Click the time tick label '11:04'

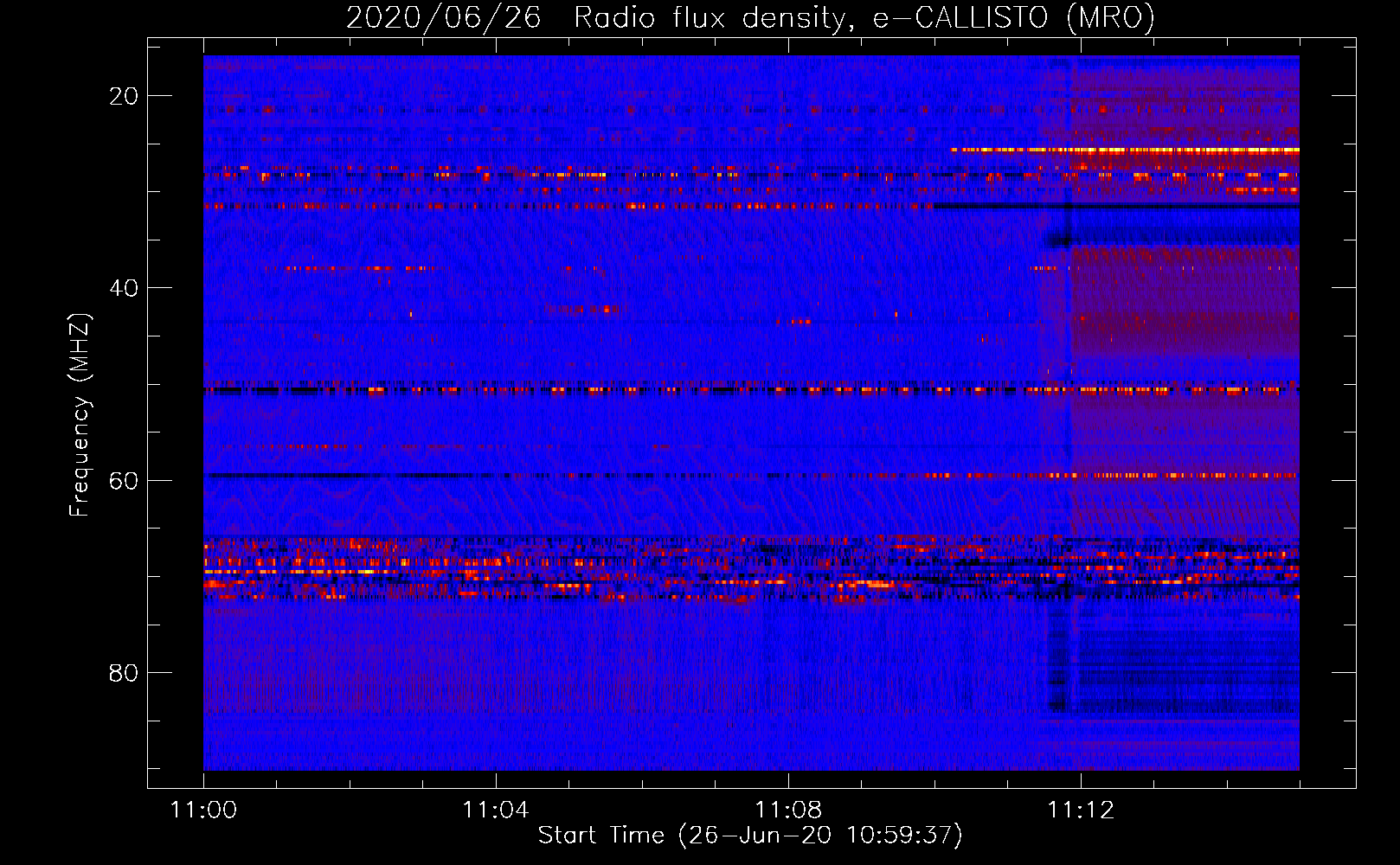tap(496, 810)
